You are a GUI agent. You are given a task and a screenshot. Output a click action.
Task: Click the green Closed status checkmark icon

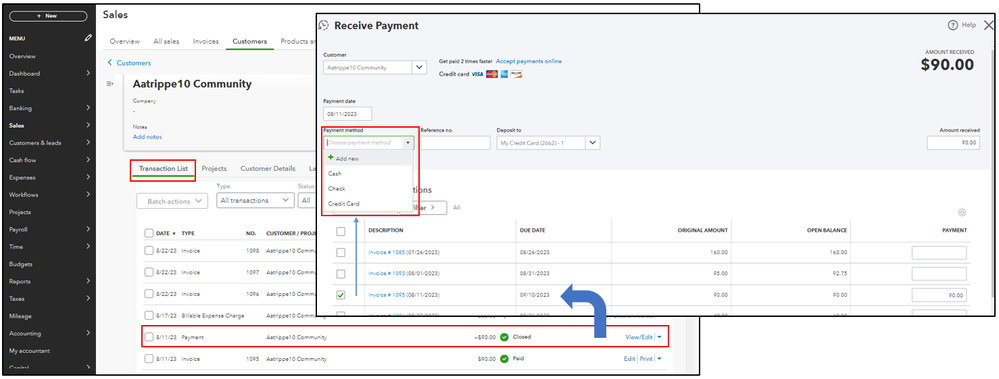(x=505, y=337)
